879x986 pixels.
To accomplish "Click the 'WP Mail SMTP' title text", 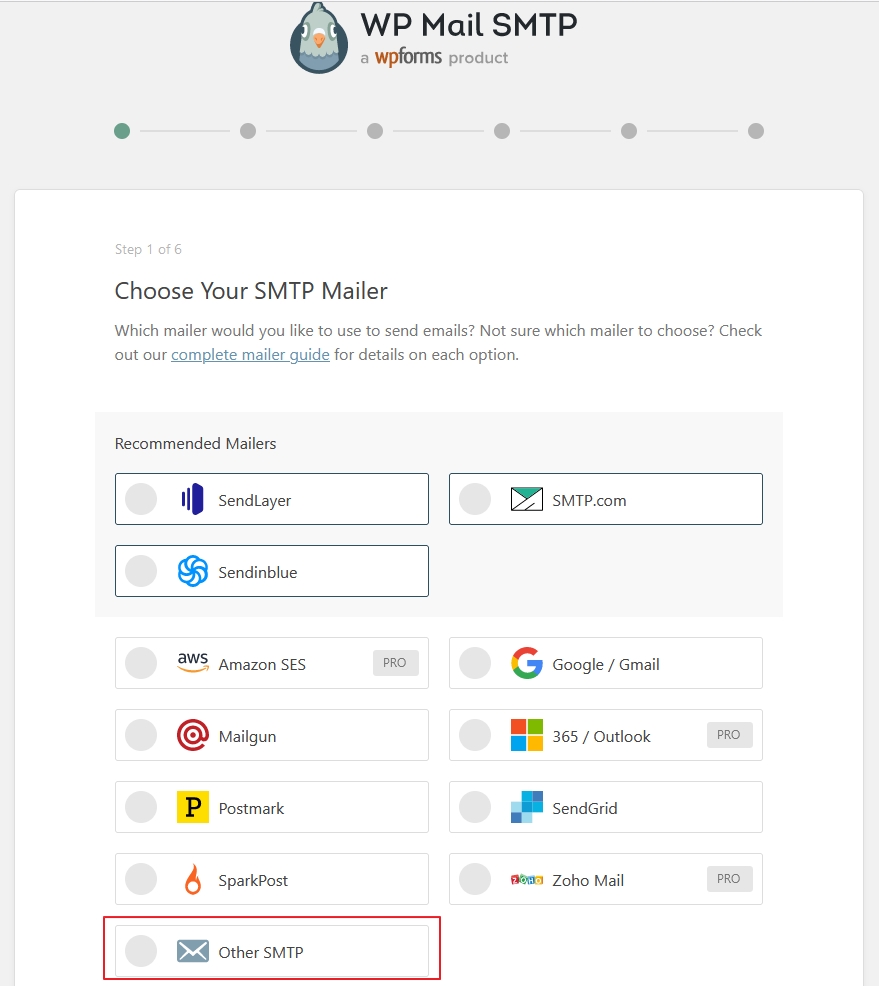I will (x=468, y=25).
